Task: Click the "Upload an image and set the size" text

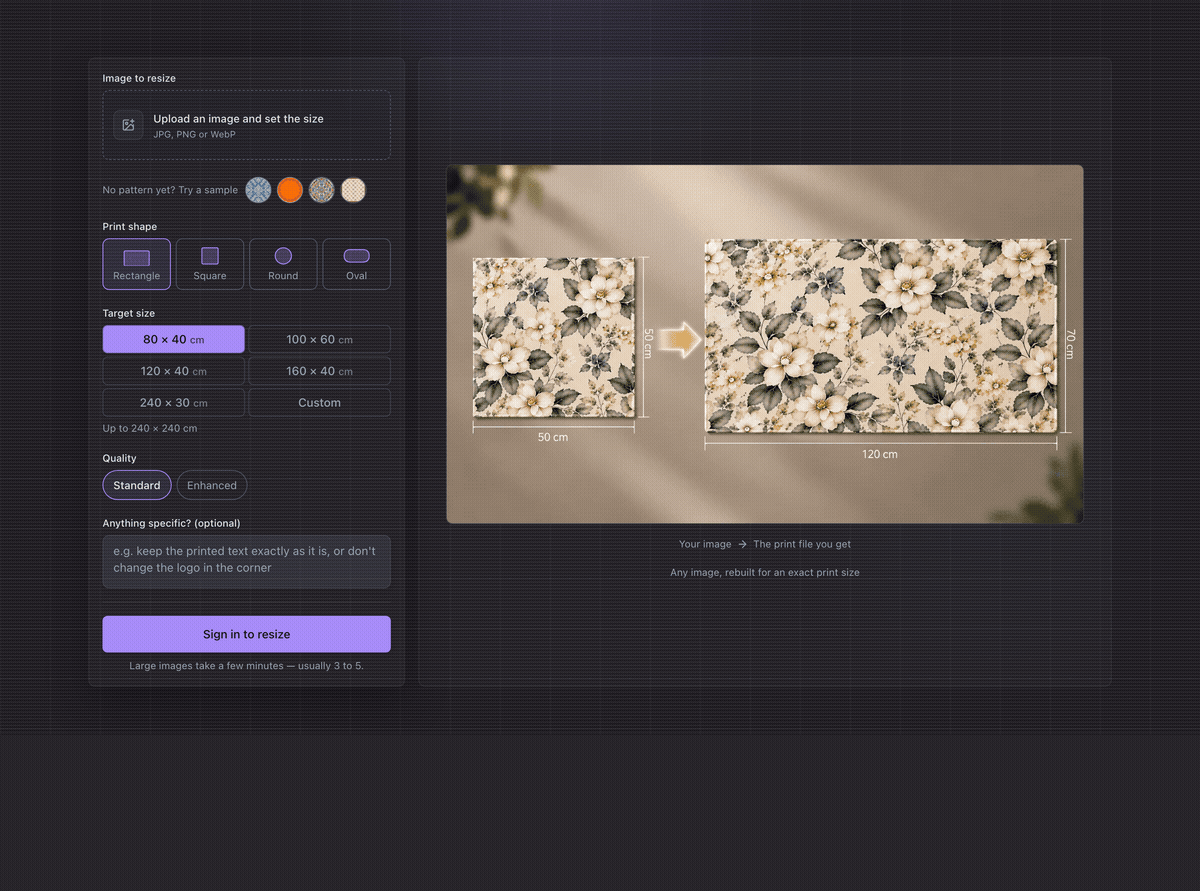Action: tap(239, 118)
